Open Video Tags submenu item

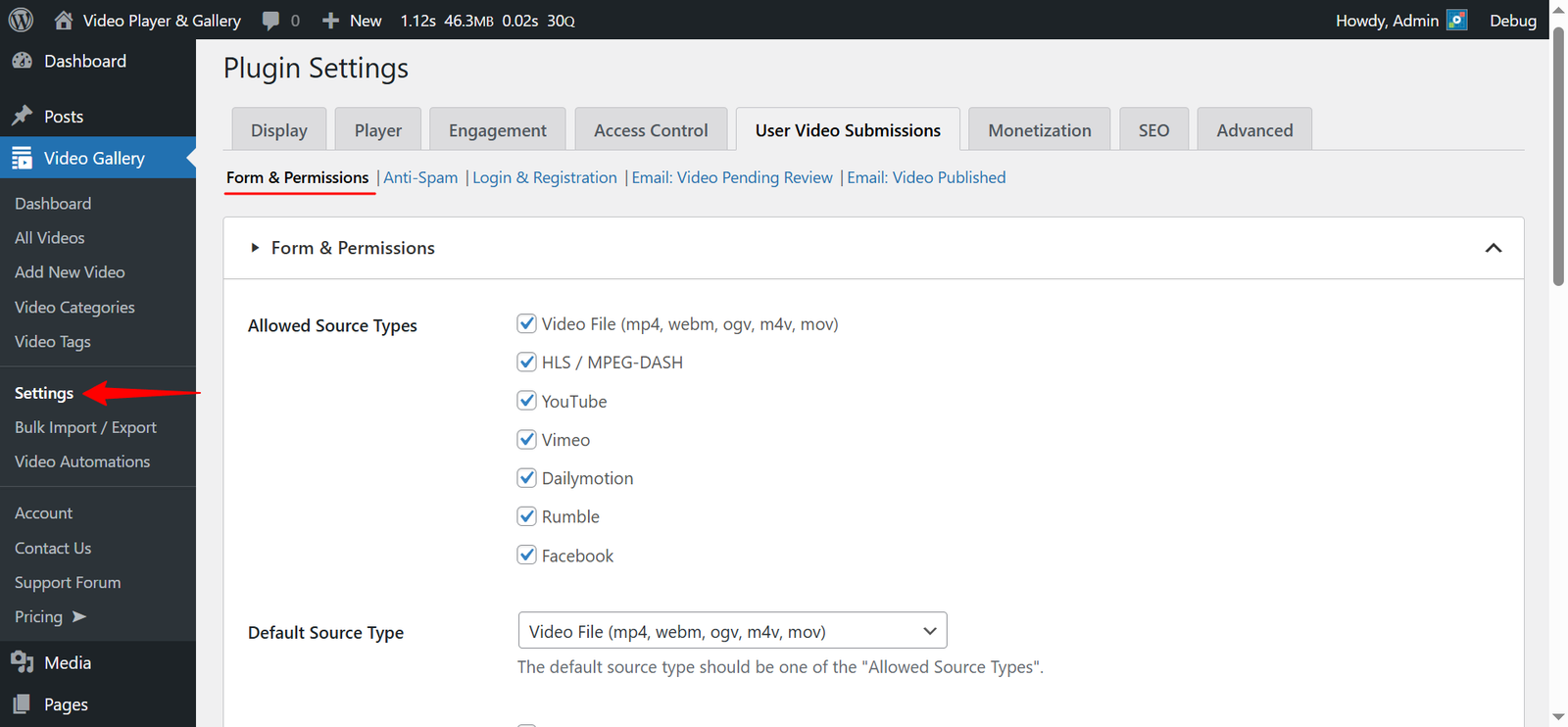pos(53,341)
